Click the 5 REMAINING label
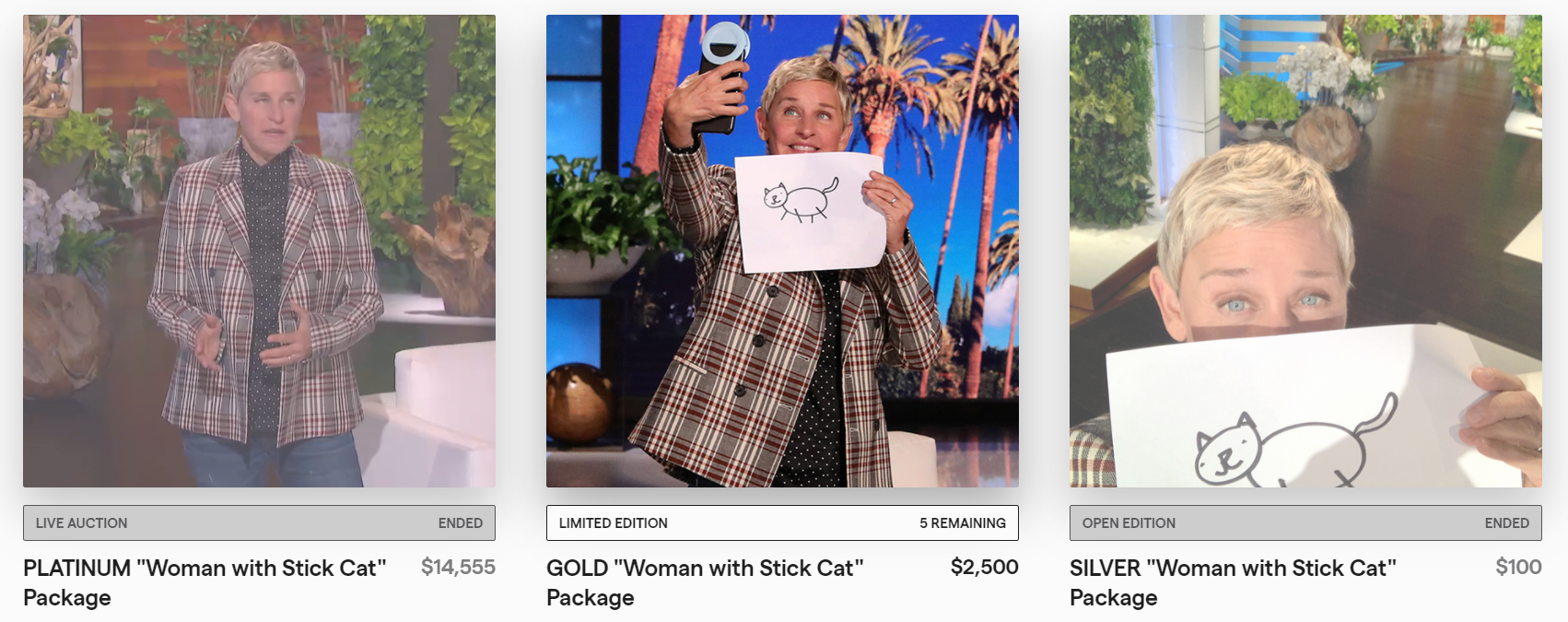The image size is (1568, 622). tap(962, 522)
